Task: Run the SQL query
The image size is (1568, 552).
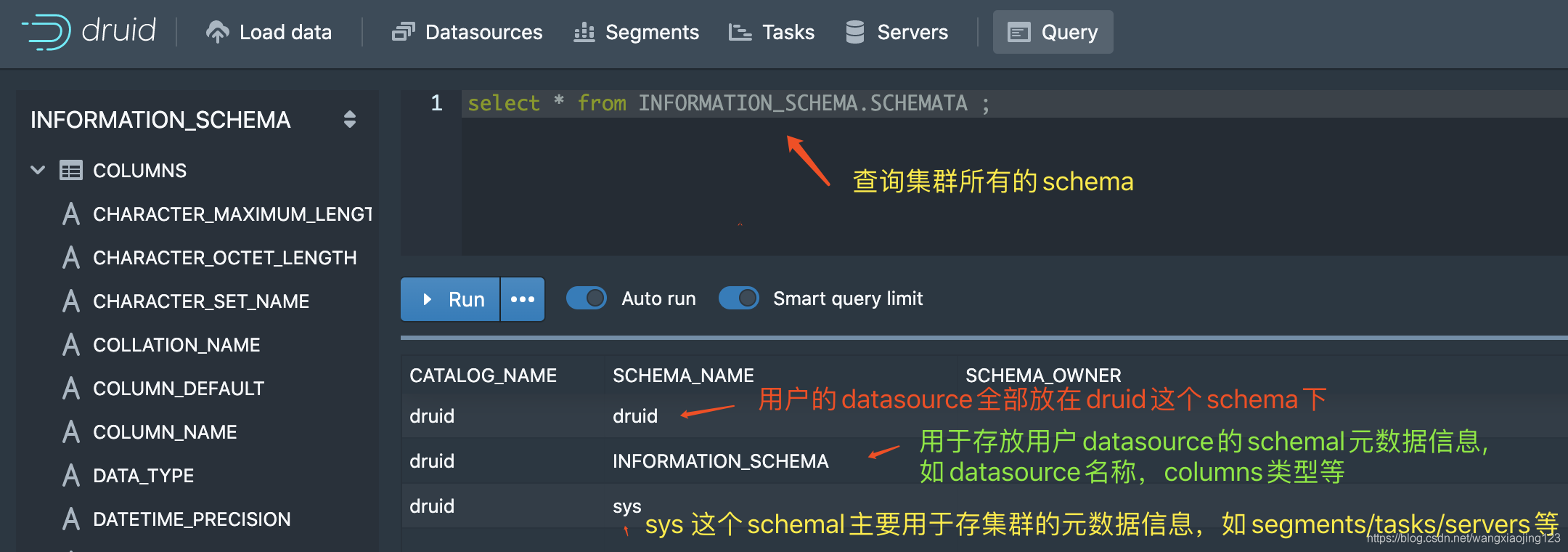Action: (x=451, y=299)
